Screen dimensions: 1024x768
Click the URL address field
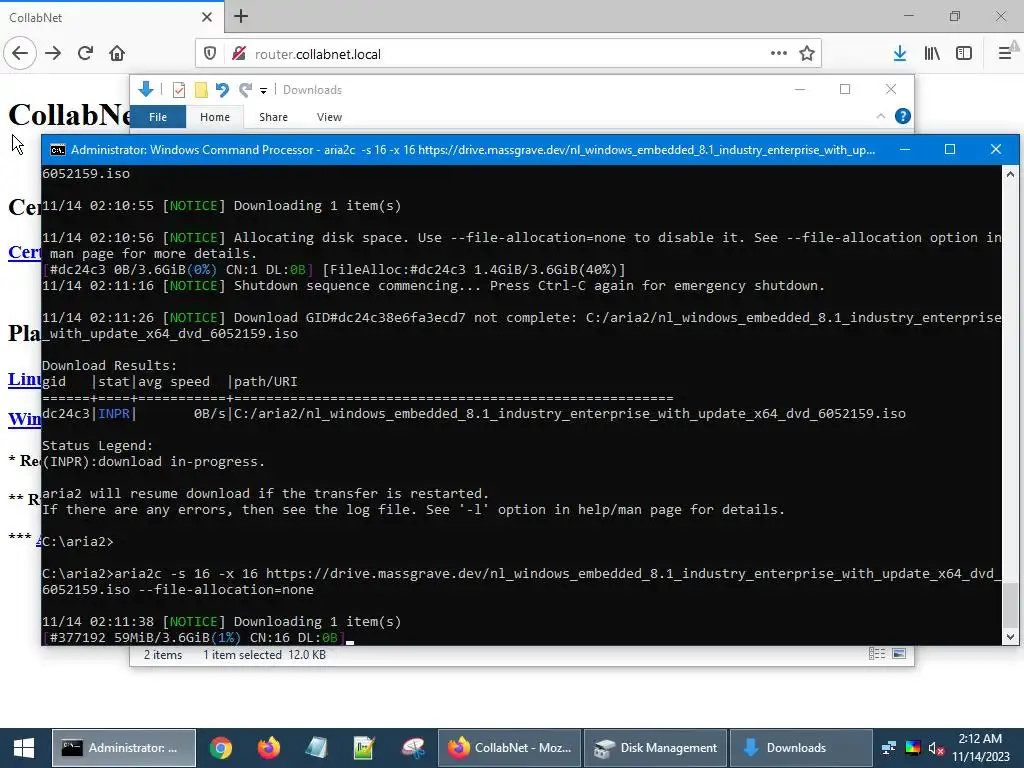[x=507, y=54]
